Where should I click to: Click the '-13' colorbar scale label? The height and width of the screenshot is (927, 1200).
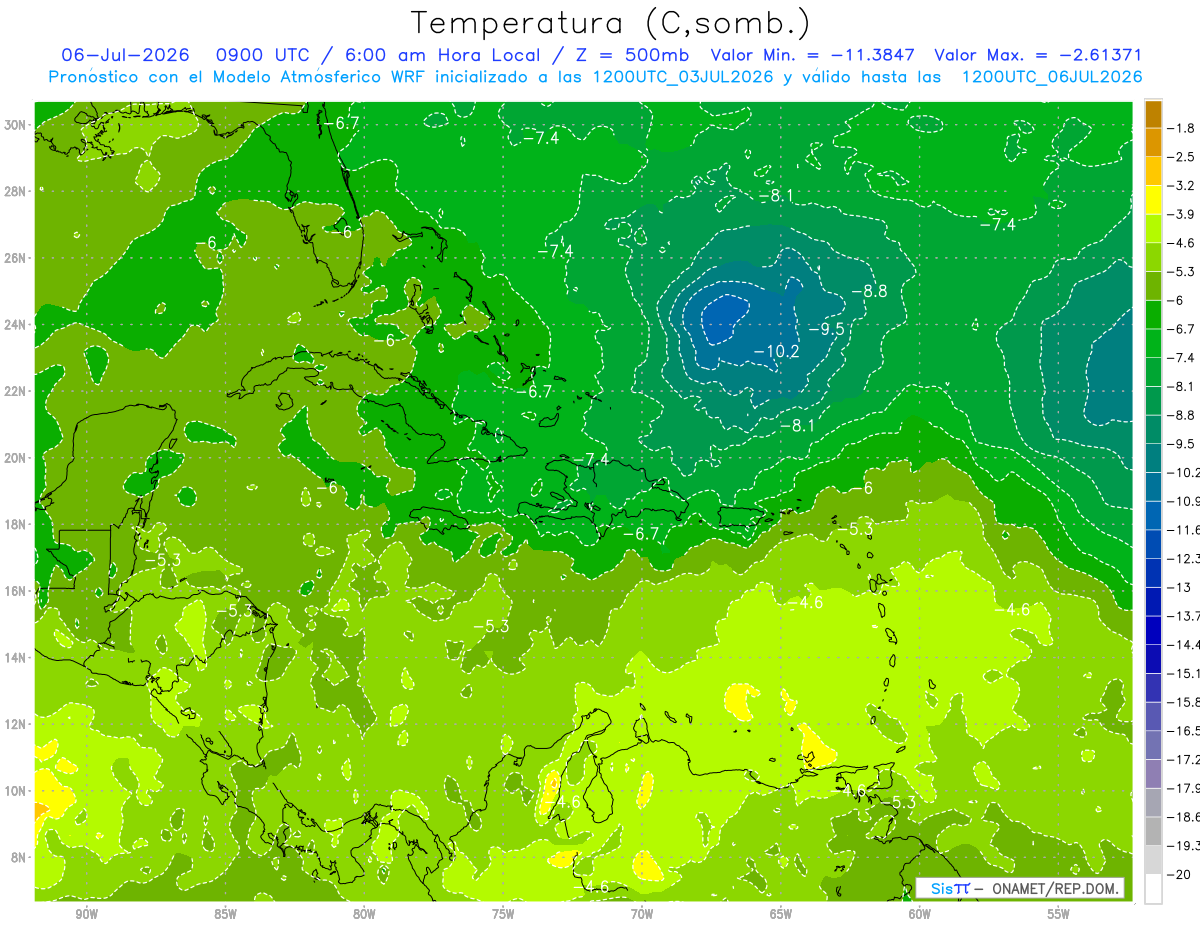click(1180, 587)
